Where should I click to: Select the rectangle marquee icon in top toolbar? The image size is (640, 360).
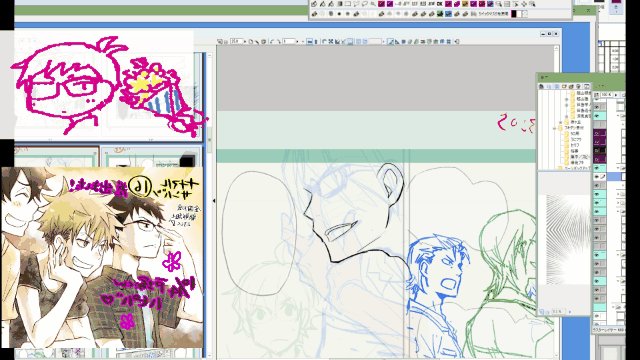click(348, 4)
